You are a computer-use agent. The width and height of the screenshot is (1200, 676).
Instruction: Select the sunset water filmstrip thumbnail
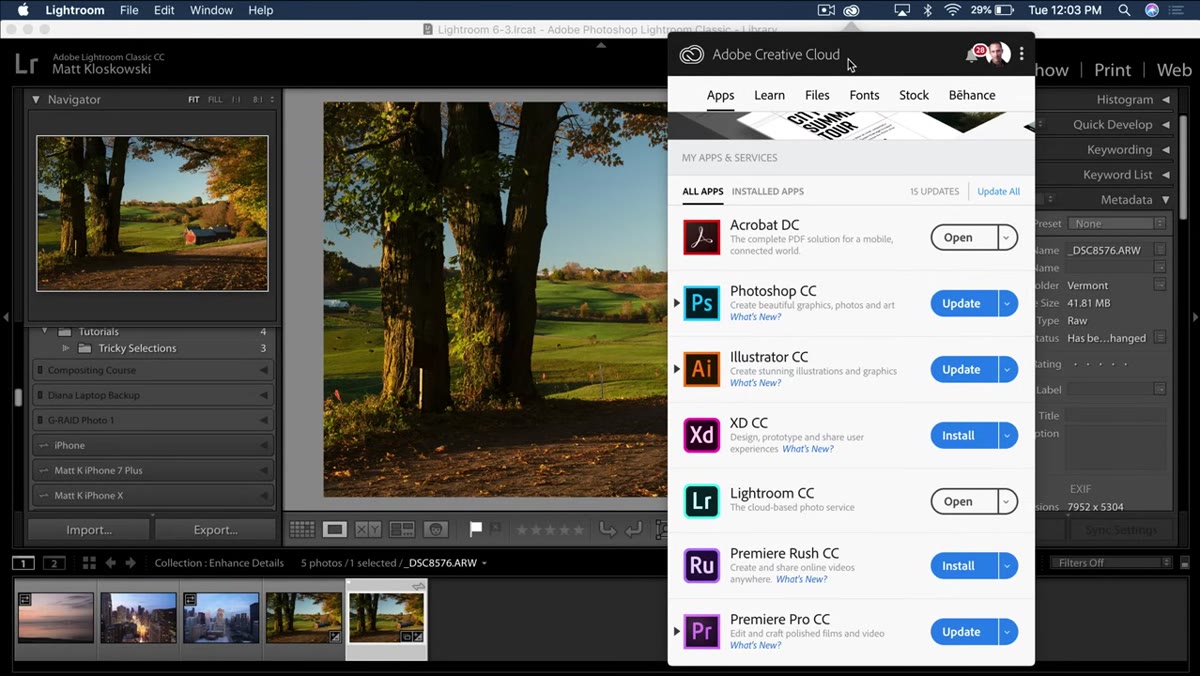click(x=55, y=618)
